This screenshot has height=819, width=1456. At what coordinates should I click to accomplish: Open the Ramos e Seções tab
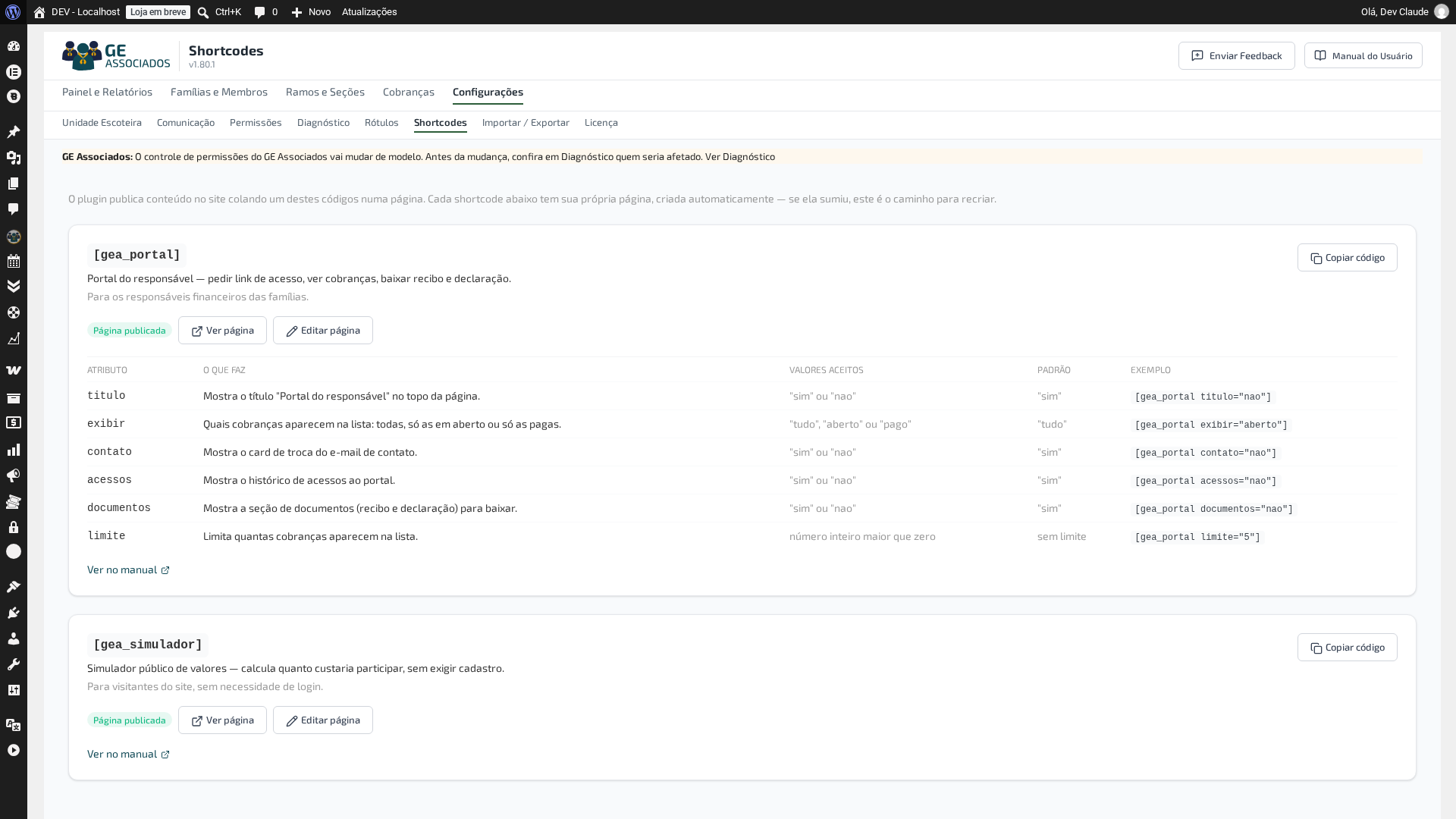pos(325,92)
